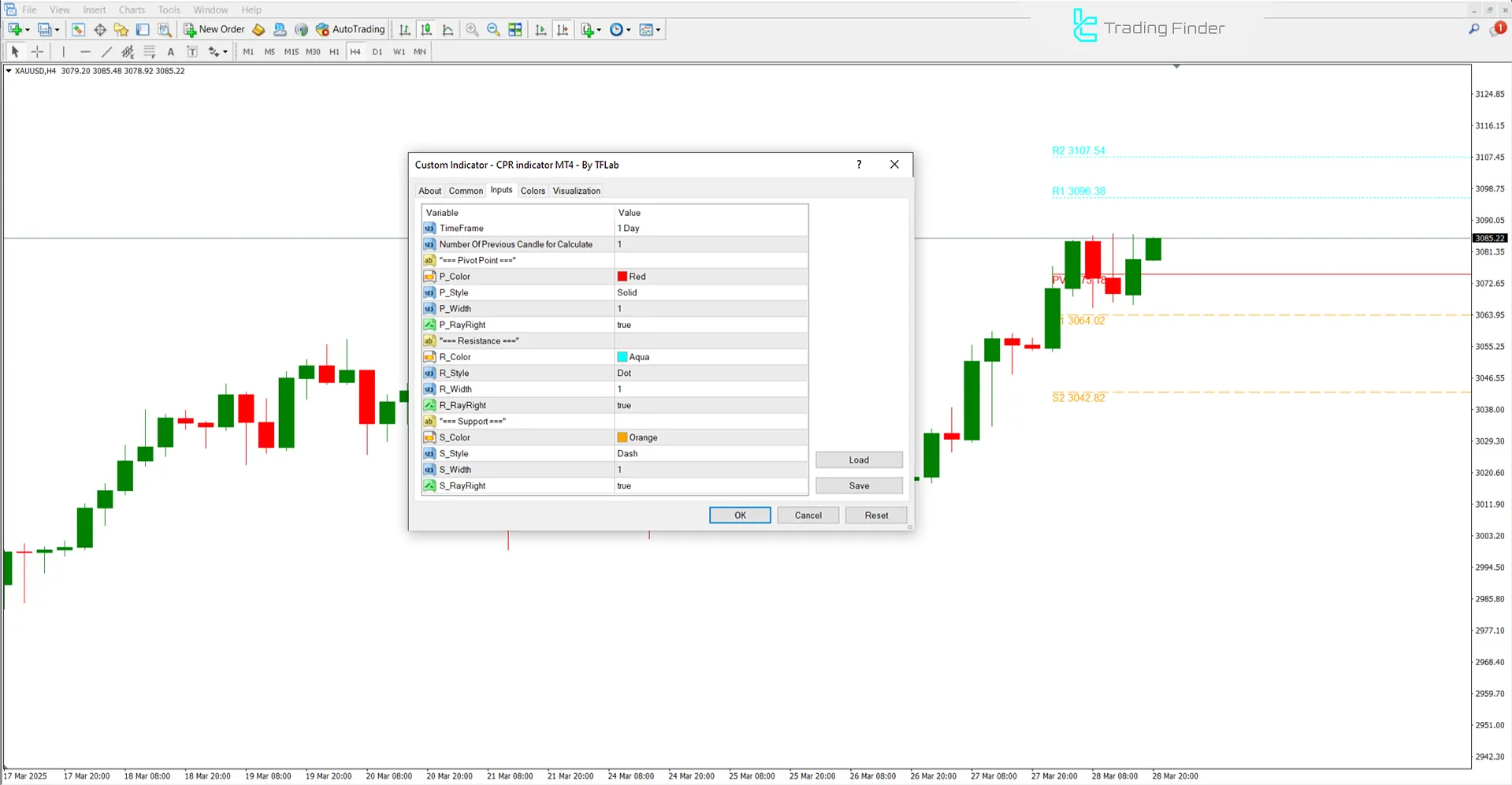Viewport: 1512px width, 785px height.
Task: Toggle chart shift from right edge
Action: coord(563,29)
